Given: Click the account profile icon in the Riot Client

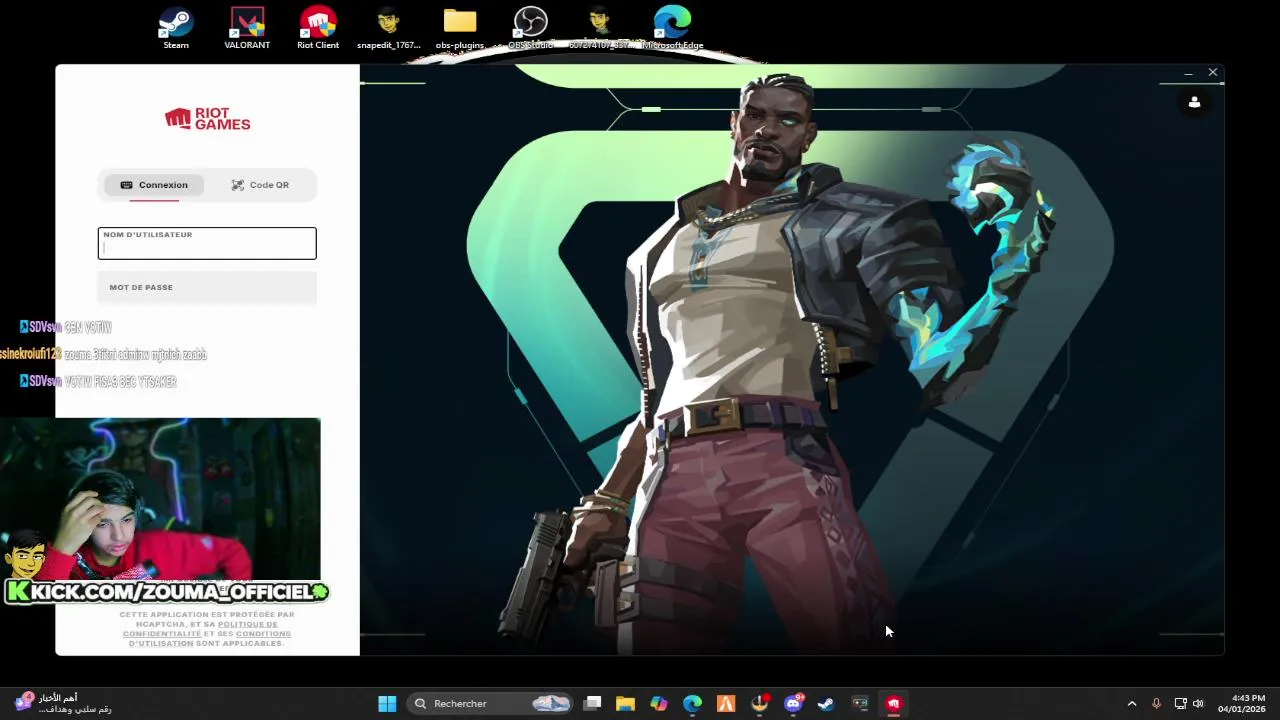Looking at the screenshot, I should coord(1194,102).
